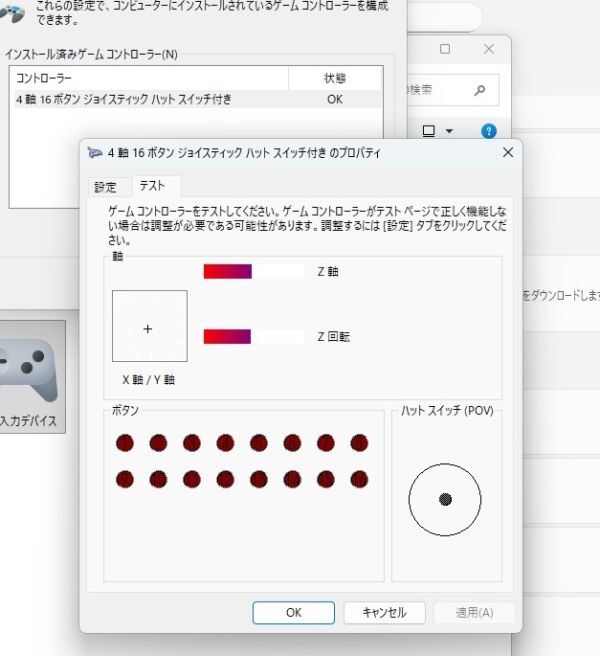Click the OK status cell in controller list

coord(335,99)
